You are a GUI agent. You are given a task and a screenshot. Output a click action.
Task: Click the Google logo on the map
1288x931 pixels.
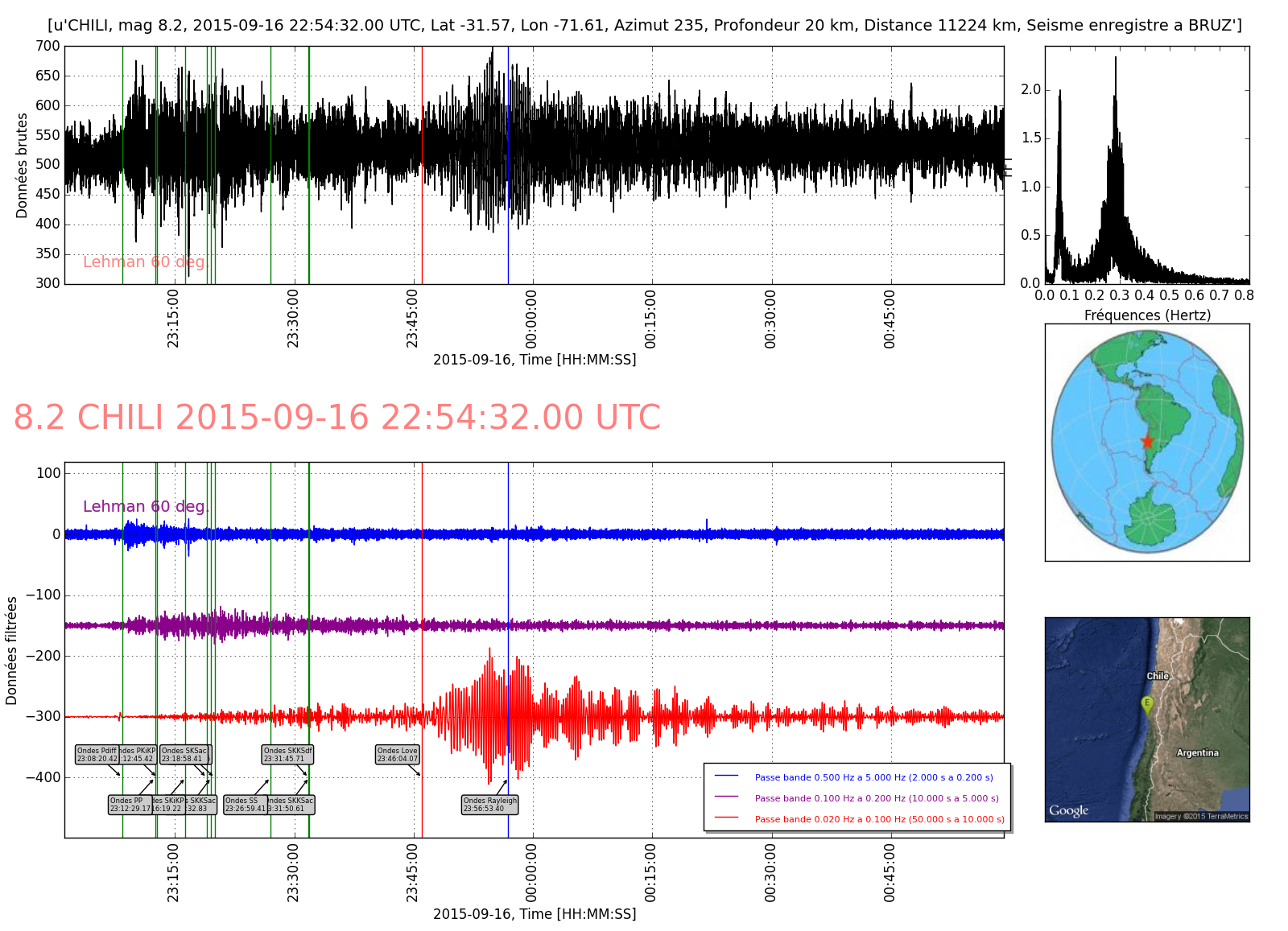click(1068, 810)
